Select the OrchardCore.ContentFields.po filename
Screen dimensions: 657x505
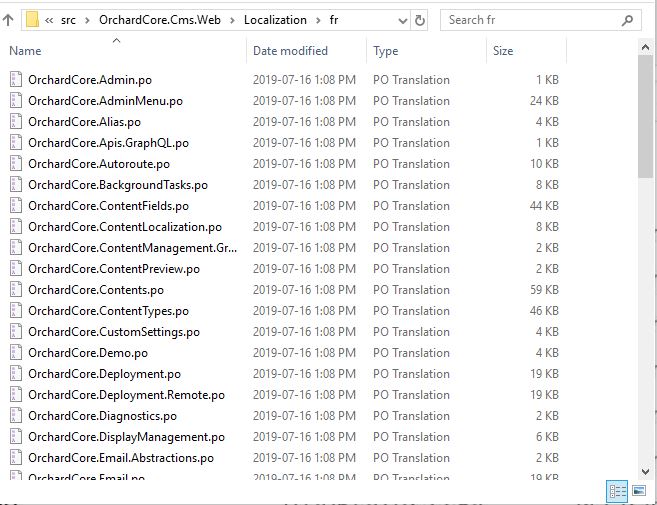tap(109, 205)
